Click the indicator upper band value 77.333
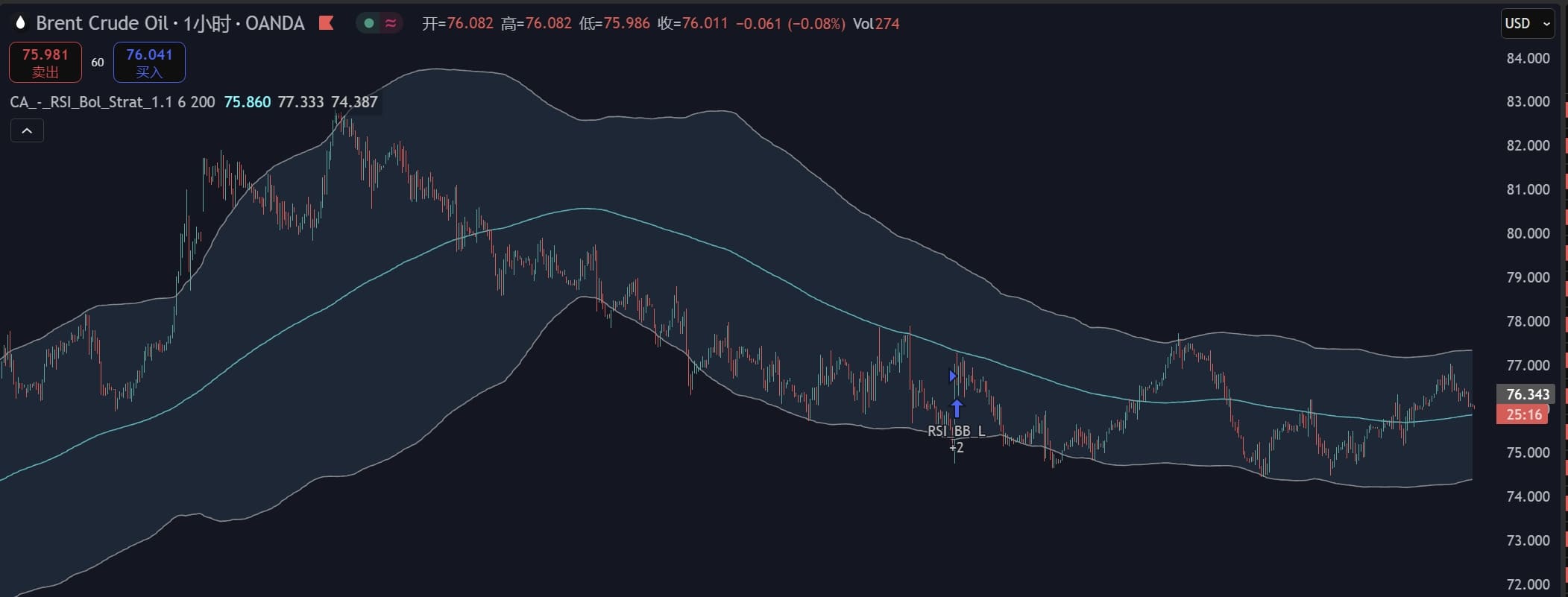1568x597 pixels. tap(300, 102)
